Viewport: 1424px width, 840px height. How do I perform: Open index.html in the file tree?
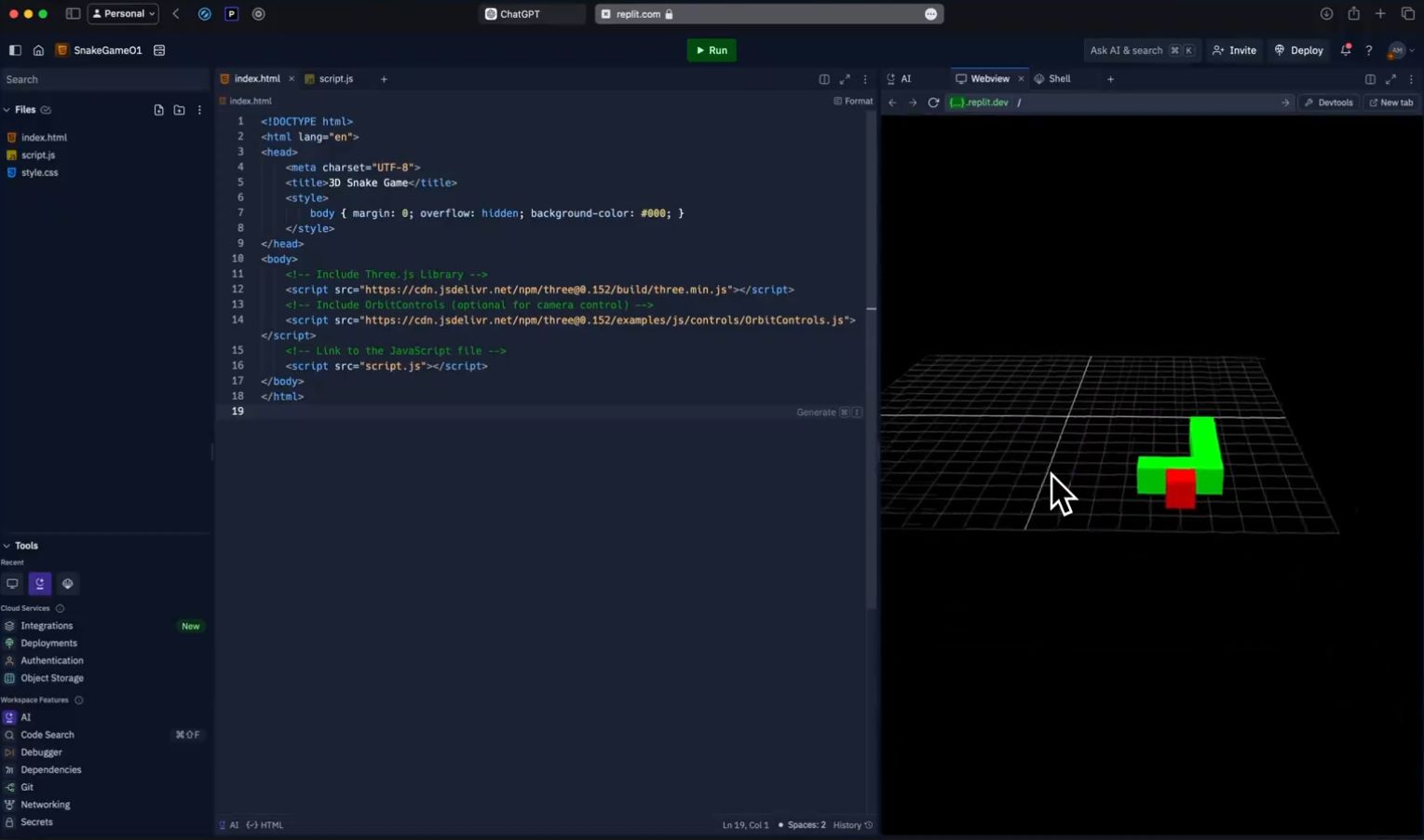[44, 138]
